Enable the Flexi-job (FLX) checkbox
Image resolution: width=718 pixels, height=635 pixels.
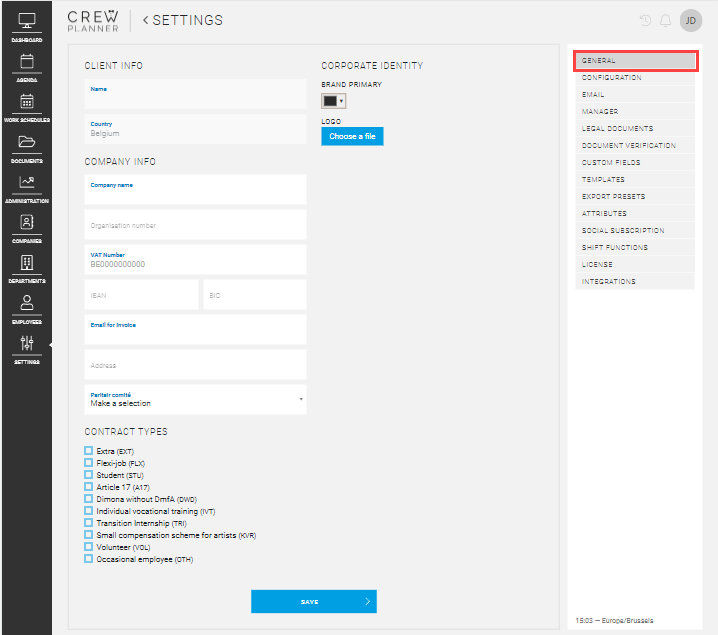click(x=89, y=463)
